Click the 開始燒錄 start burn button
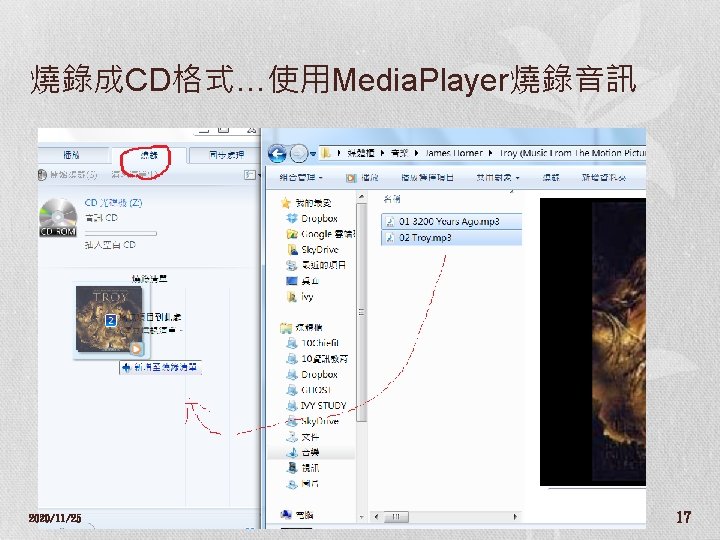The image size is (720, 540). click(73, 174)
